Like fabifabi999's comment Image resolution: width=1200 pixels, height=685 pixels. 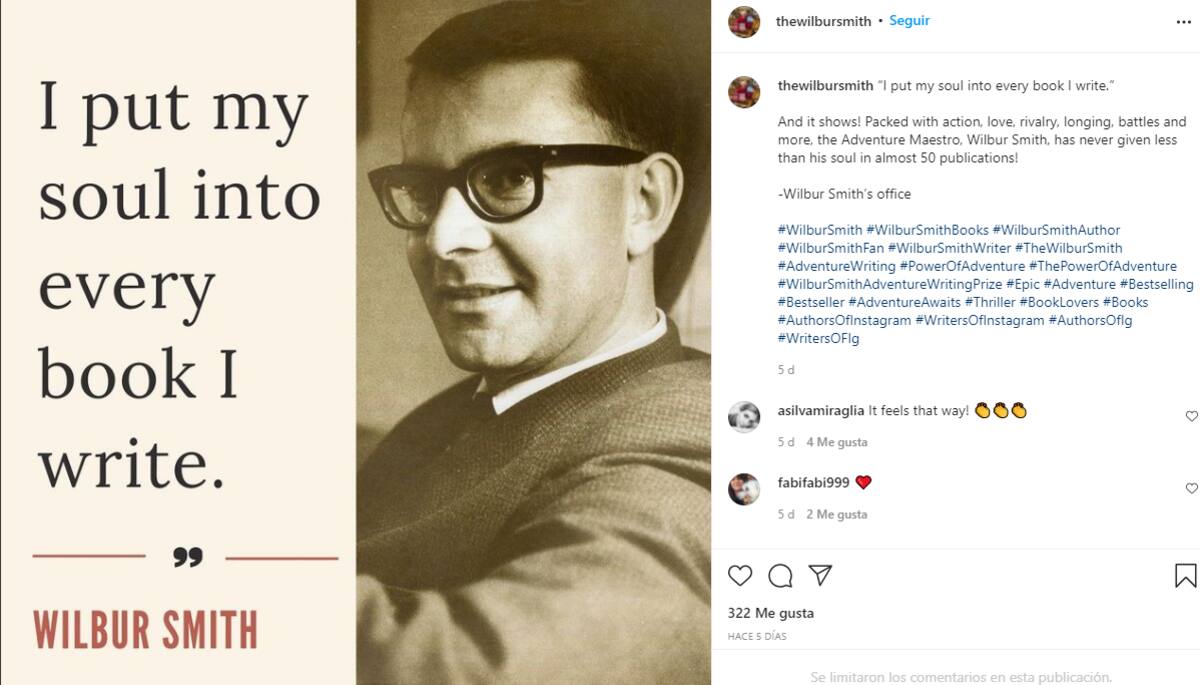(1191, 488)
